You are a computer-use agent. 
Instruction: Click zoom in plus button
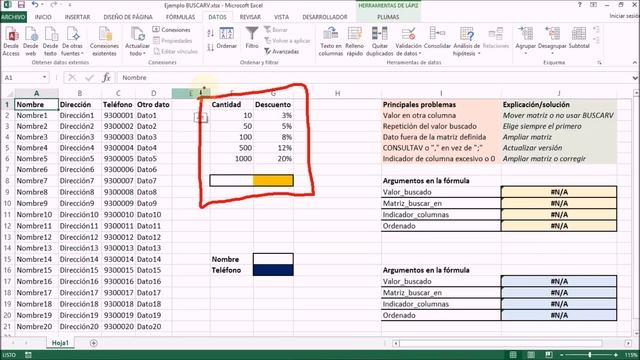coord(616,355)
